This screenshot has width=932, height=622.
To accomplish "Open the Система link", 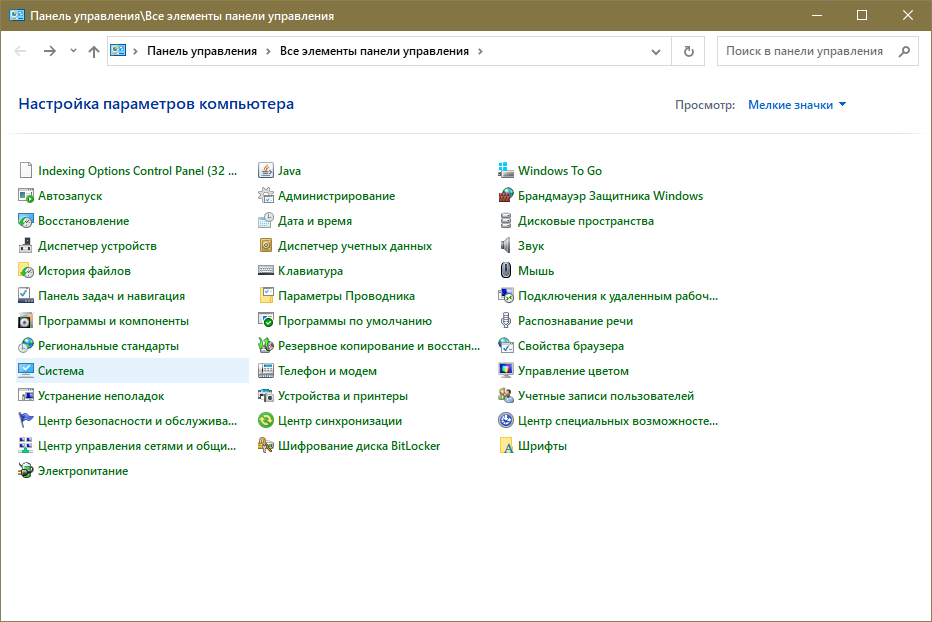I will click(x=61, y=371).
